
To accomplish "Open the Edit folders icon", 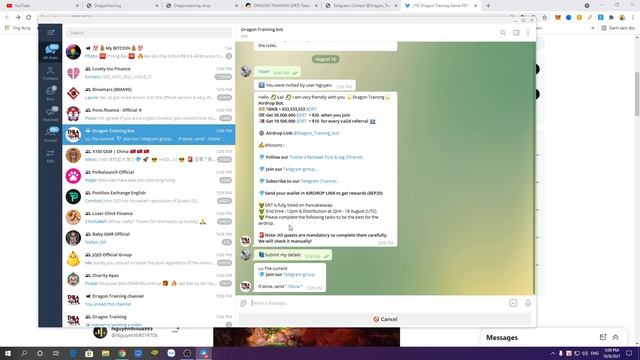I will pyautogui.click(x=50, y=156).
